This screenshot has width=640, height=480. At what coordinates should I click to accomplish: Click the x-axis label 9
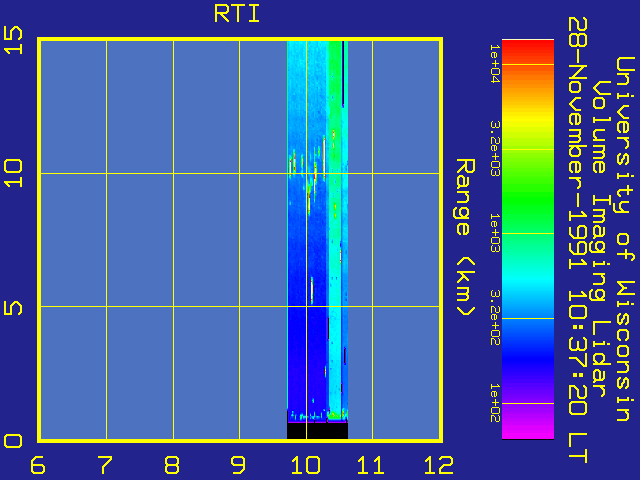click(238, 465)
